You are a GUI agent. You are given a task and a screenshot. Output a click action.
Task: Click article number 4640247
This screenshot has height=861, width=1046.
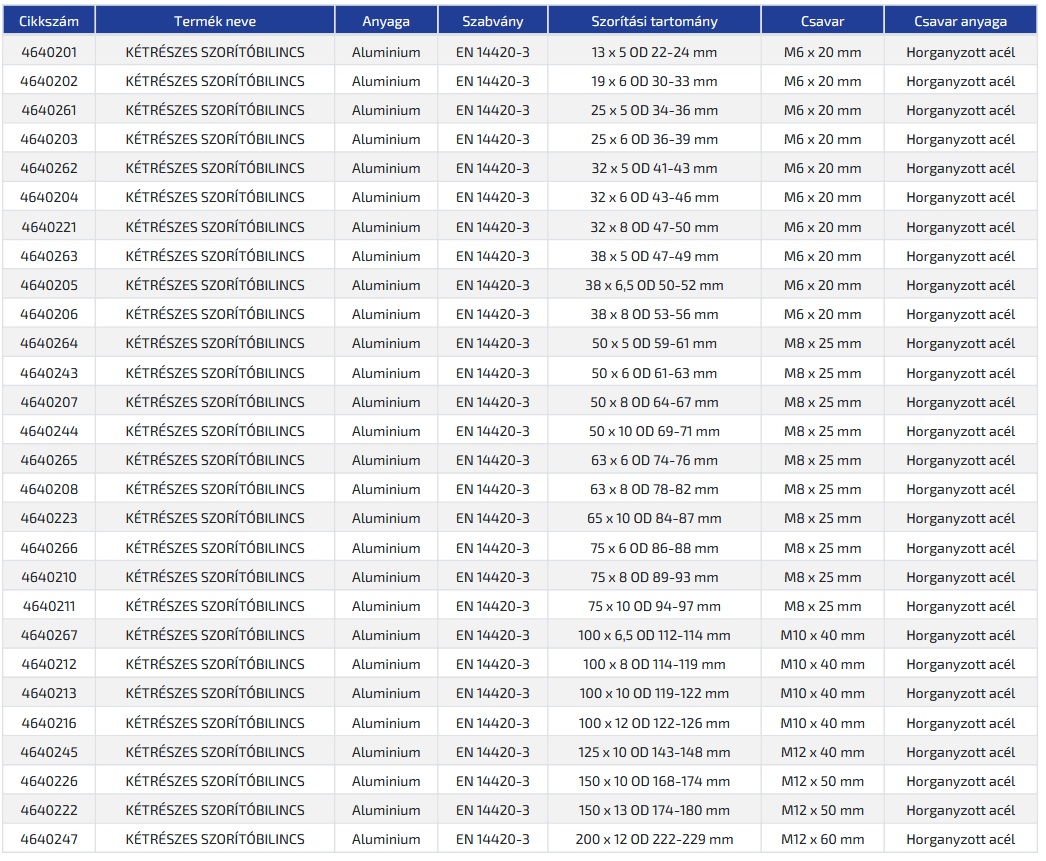pos(49,839)
